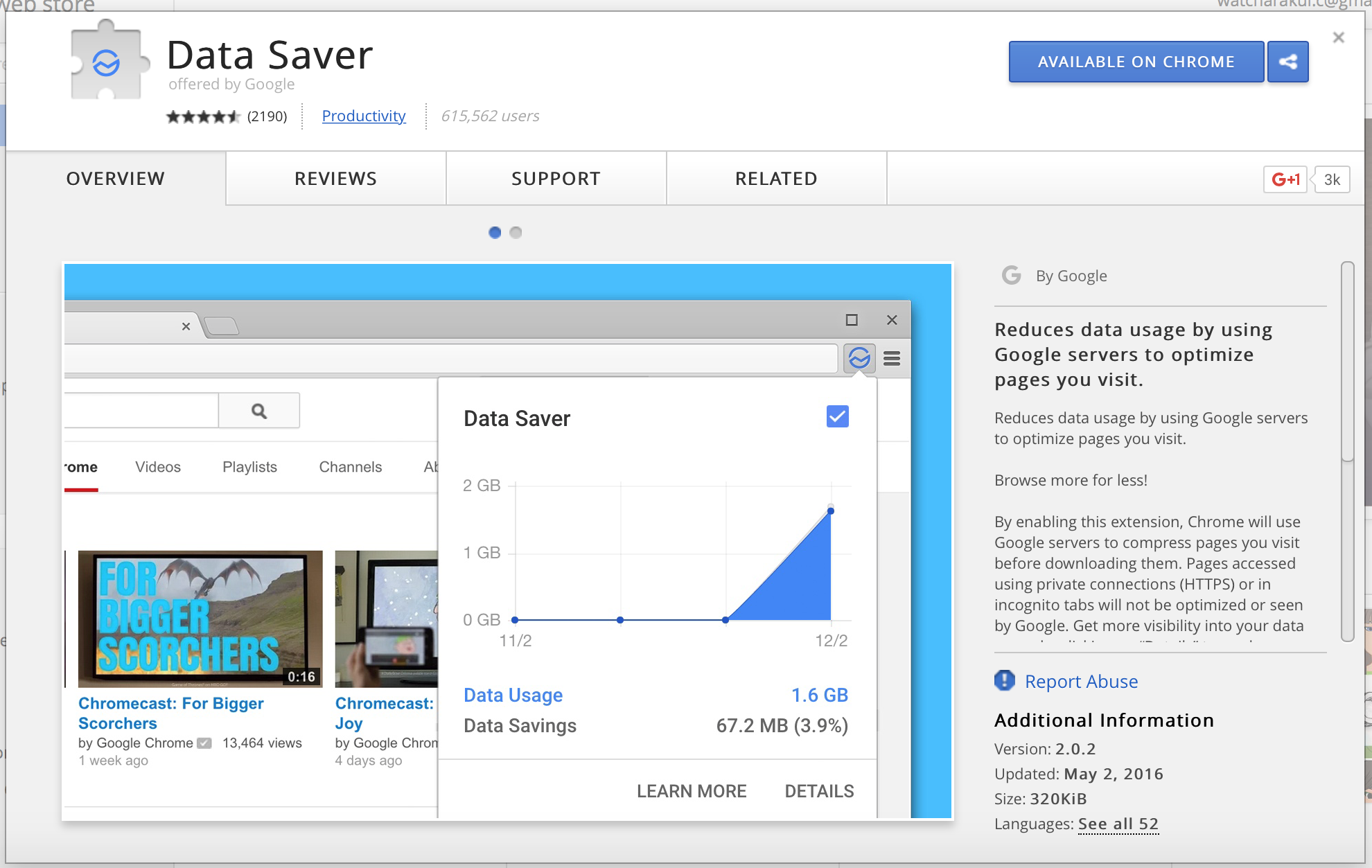Click the search magnifier icon in screenshot
Screen dimensions: 1372x868
[x=259, y=411]
